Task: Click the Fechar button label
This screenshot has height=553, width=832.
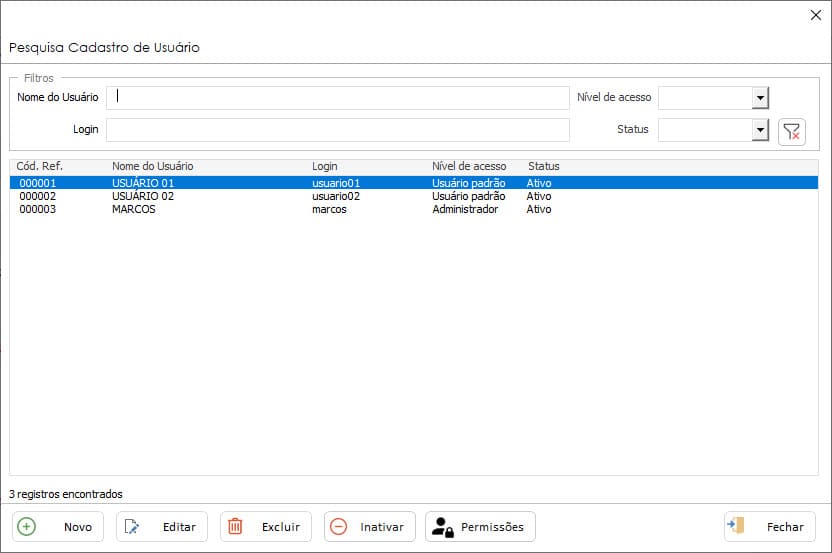Action: tap(785, 527)
